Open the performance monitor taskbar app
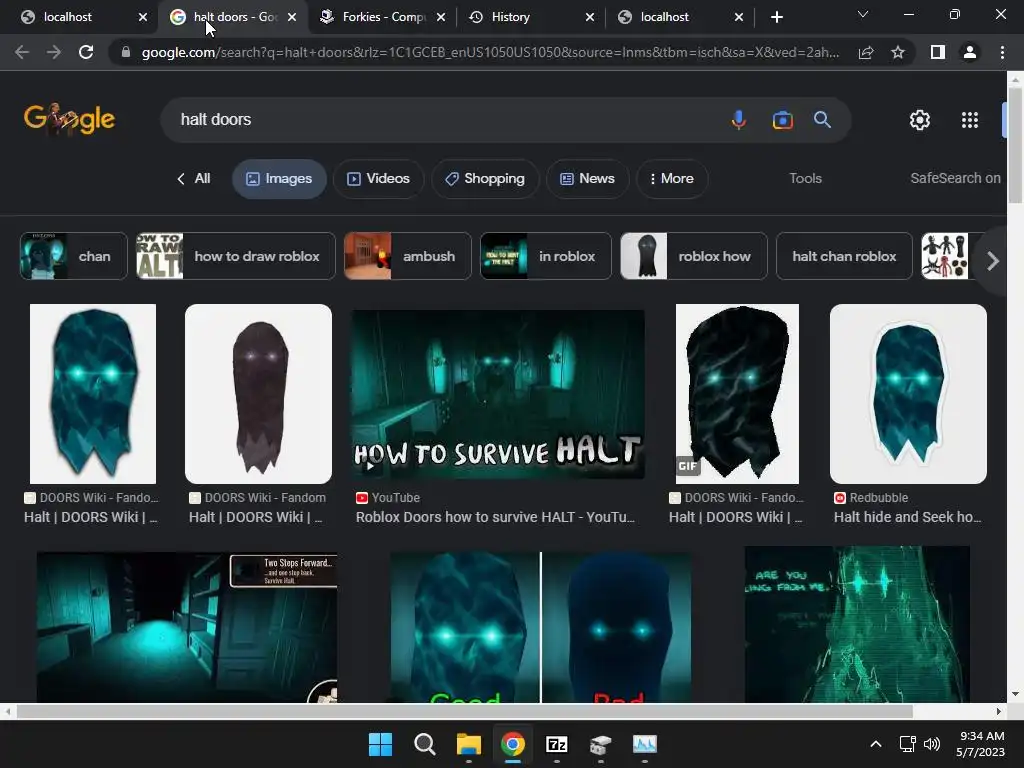Viewport: 1024px width, 768px height. pyautogui.click(x=645, y=744)
